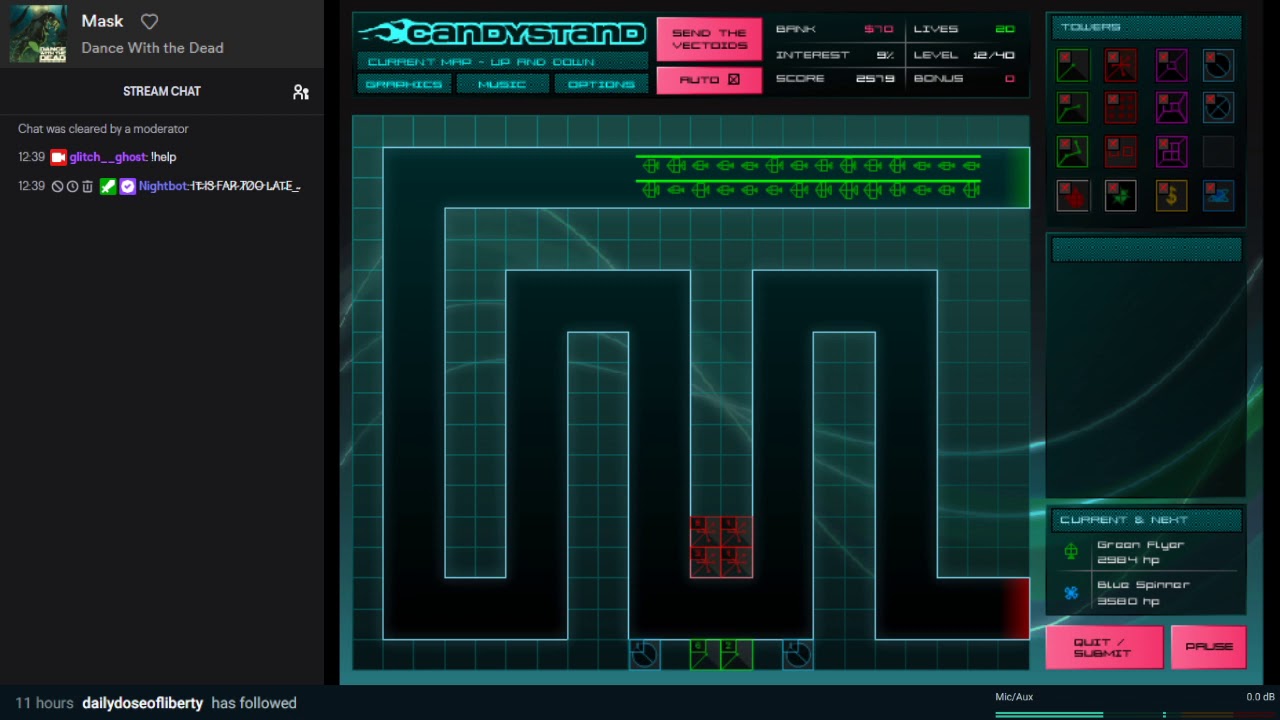Click the heart icon next to Mask
Image resolution: width=1280 pixels, height=720 pixels.
coord(149,21)
